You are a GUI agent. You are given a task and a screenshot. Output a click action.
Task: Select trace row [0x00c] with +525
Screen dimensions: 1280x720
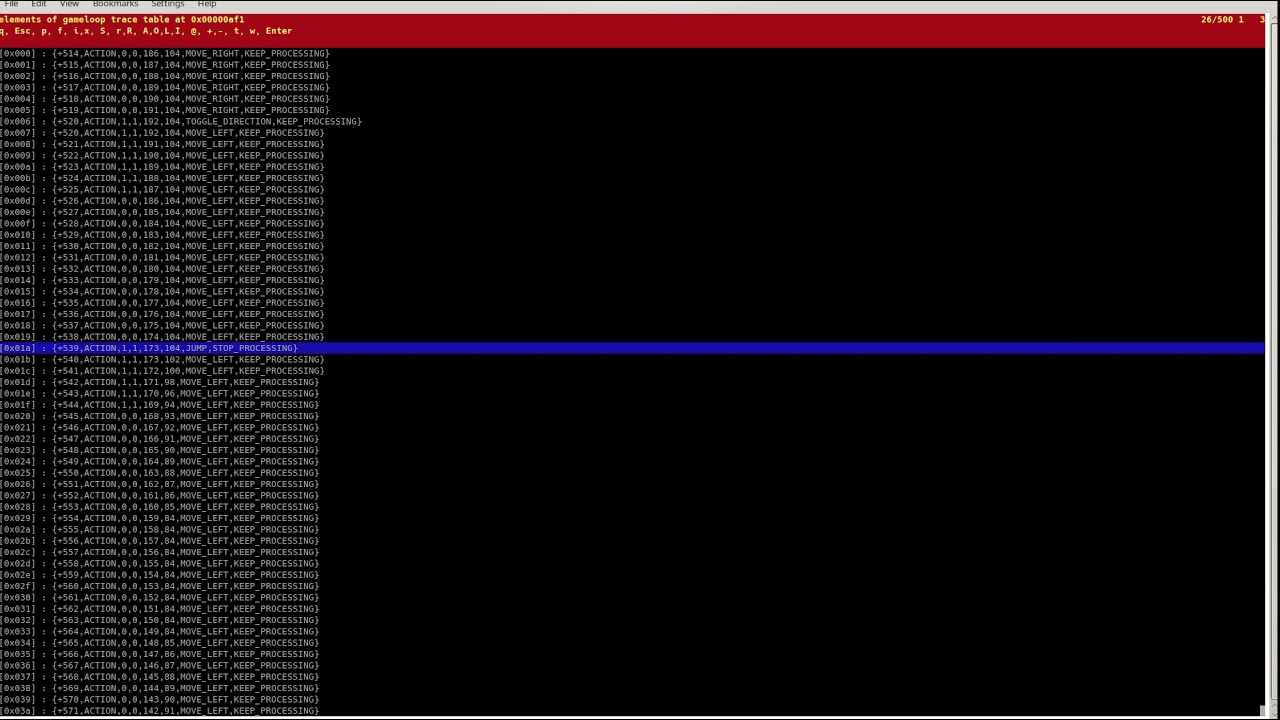coord(162,190)
